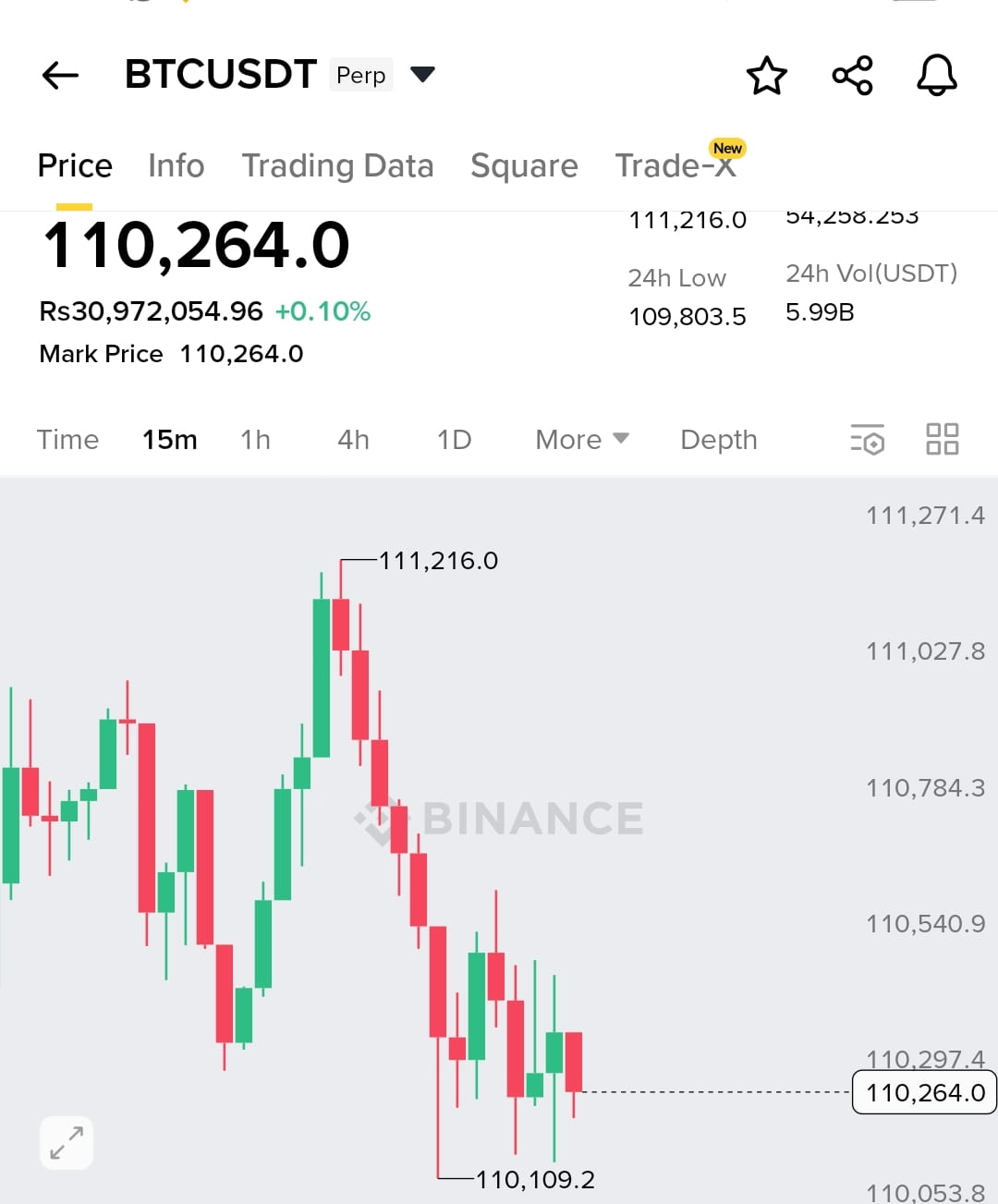Open notifications via the bell icon
The image size is (998, 1204).
(x=936, y=77)
